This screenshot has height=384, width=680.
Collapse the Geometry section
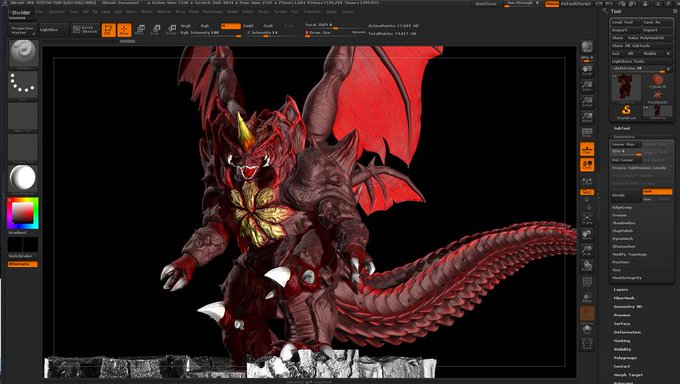624,137
